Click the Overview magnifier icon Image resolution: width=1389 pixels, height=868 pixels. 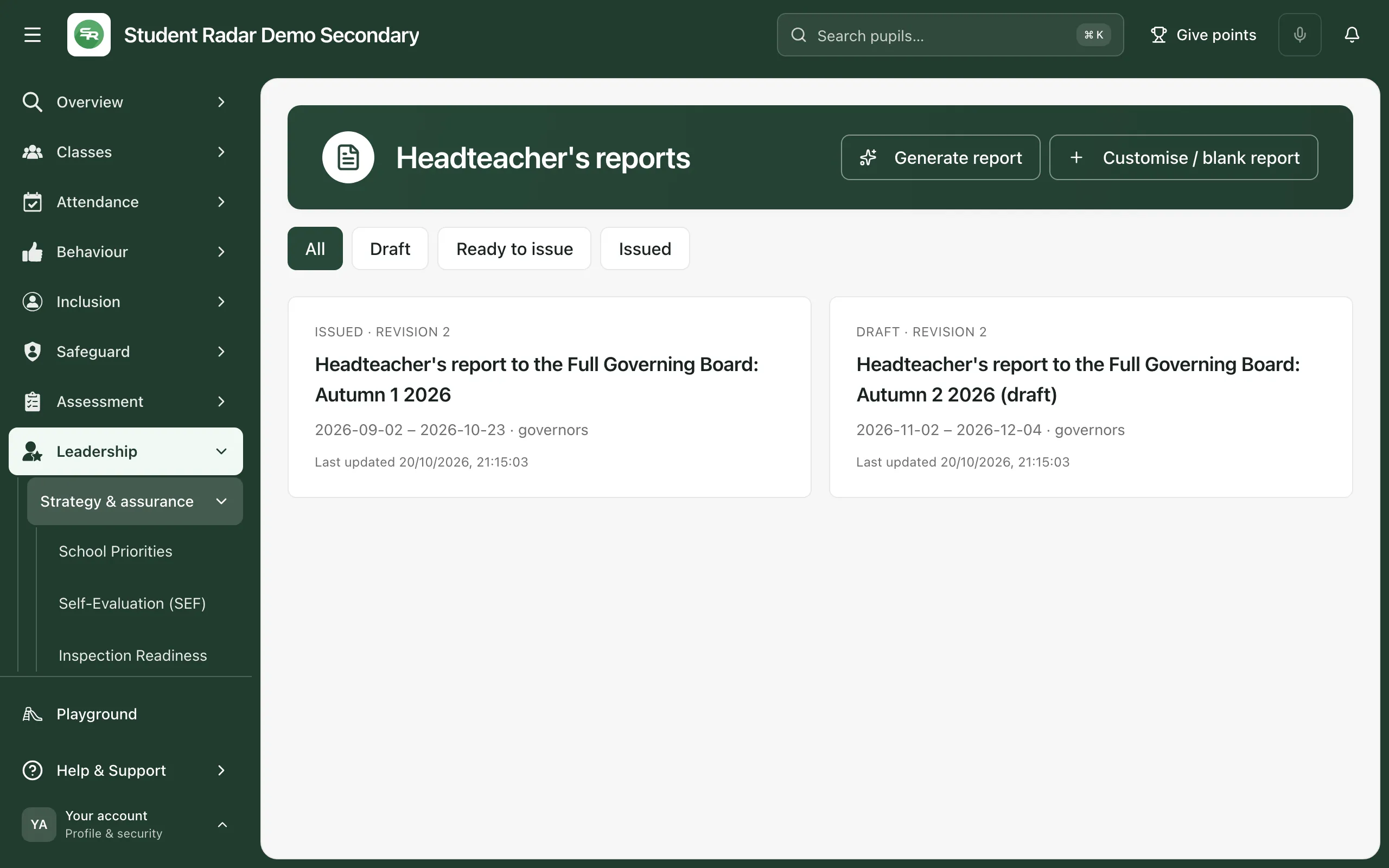pyautogui.click(x=32, y=102)
